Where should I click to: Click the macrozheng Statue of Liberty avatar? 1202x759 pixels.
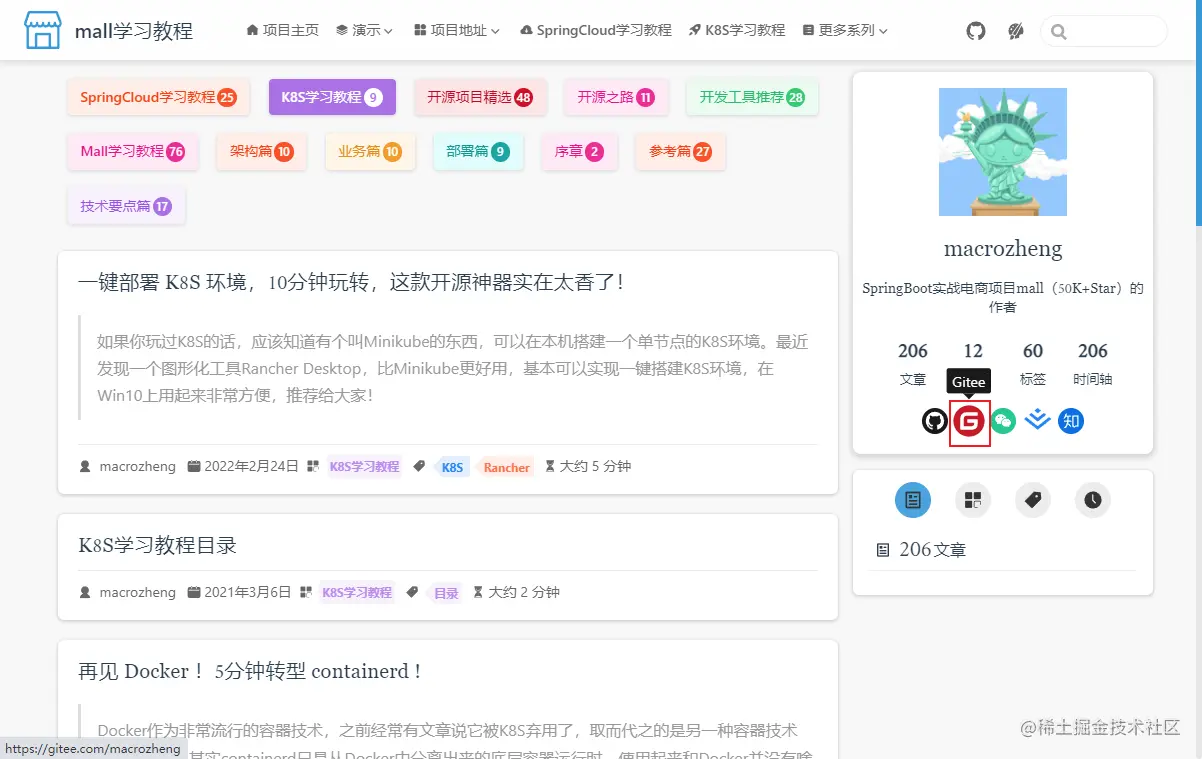click(x=1003, y=152)
